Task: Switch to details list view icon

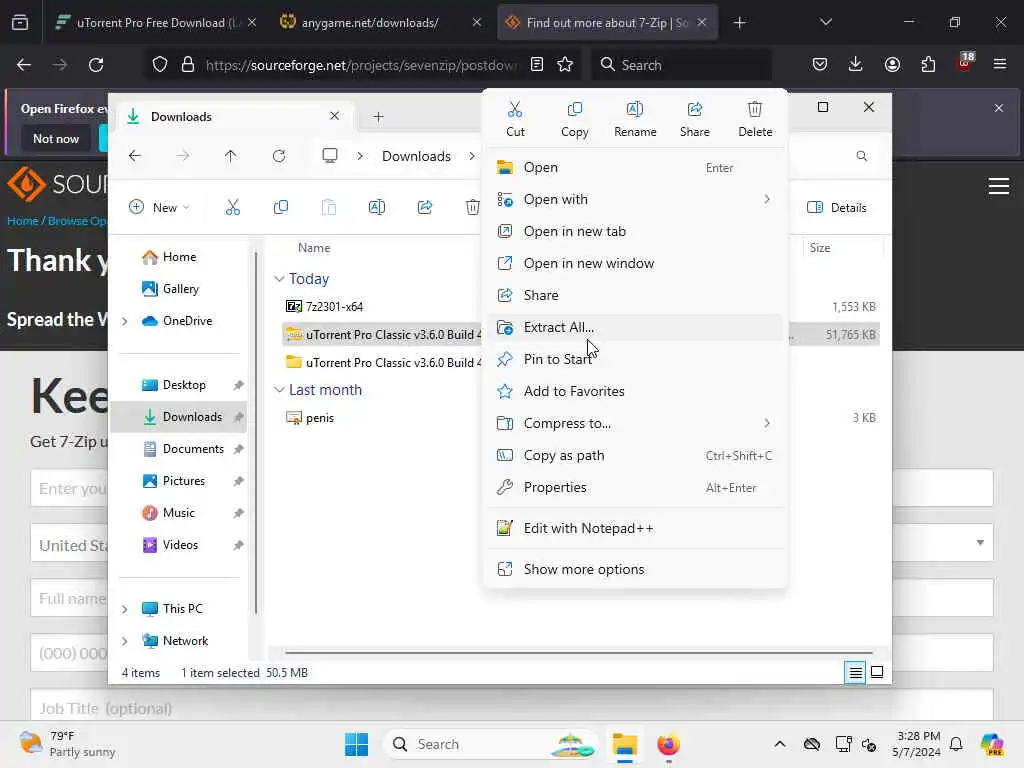Action: [x=855, y=672]
